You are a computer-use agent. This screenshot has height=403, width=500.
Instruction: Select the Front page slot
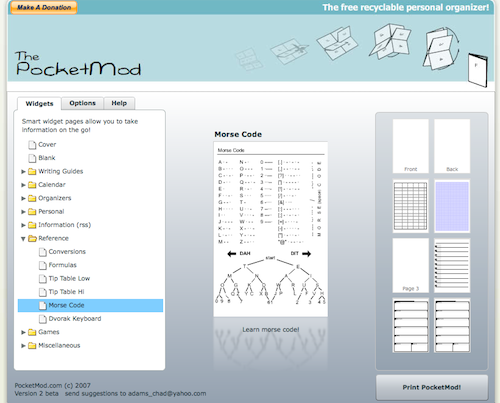point(410,146)
